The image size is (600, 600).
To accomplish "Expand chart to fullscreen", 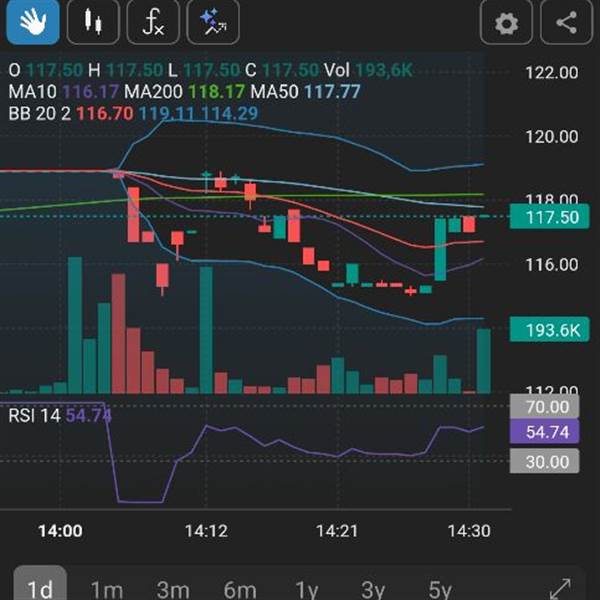I will point(560,588).
